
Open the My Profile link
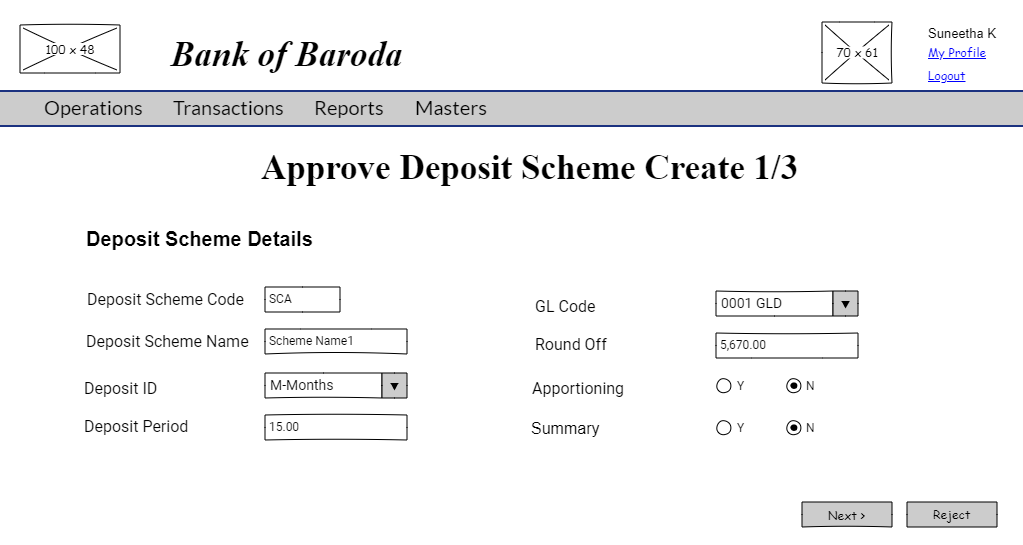956,53
